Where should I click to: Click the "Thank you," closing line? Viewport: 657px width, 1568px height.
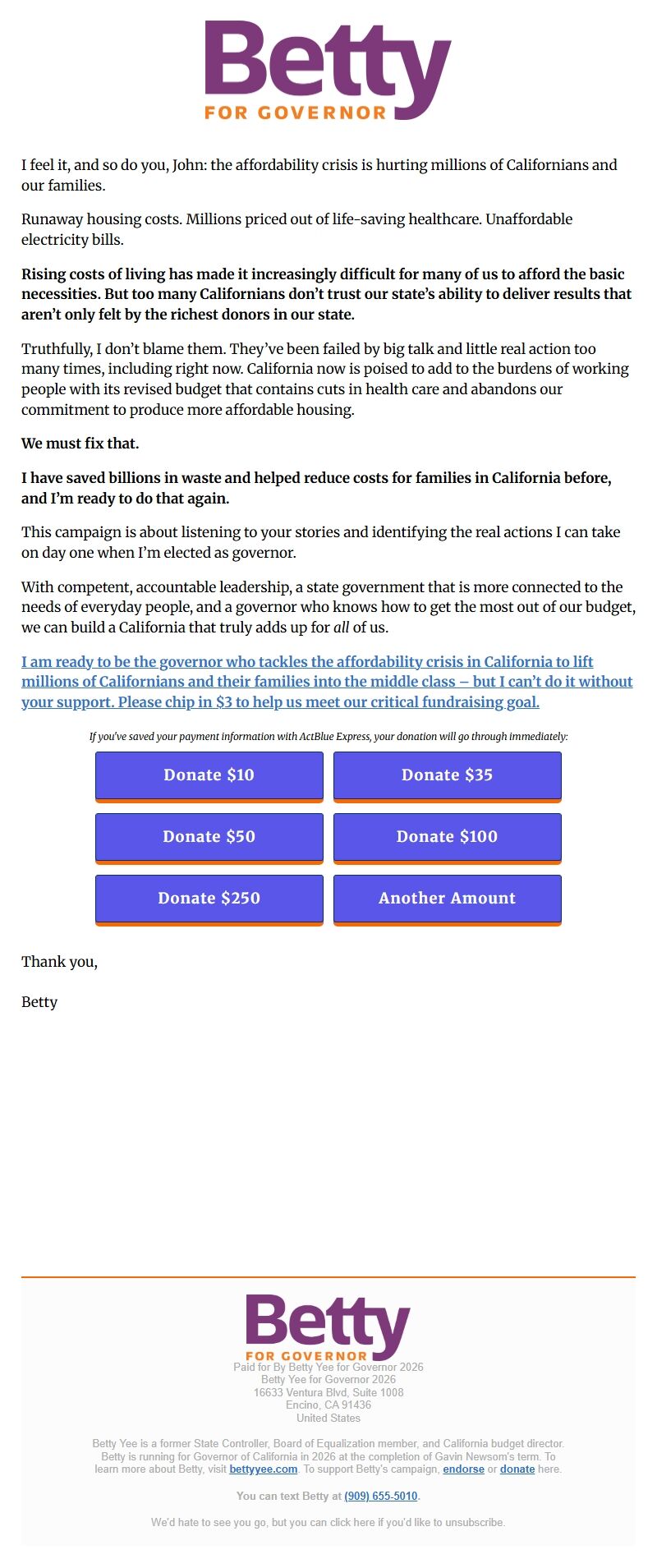[59, 962]
